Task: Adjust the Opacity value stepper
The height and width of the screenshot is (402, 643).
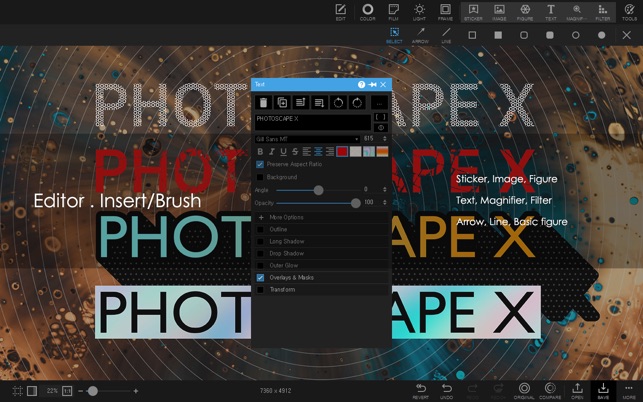Action: coord(385,202)
